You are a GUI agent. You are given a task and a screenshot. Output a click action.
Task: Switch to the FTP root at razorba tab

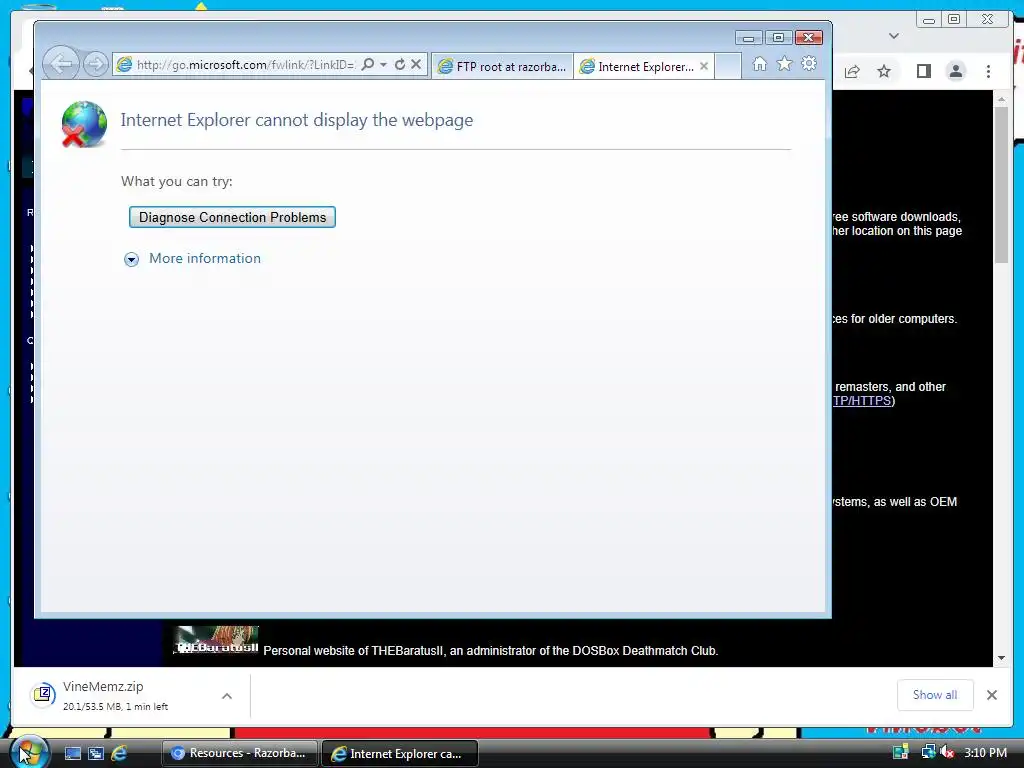pyautogui.click(x=502, y=67)
